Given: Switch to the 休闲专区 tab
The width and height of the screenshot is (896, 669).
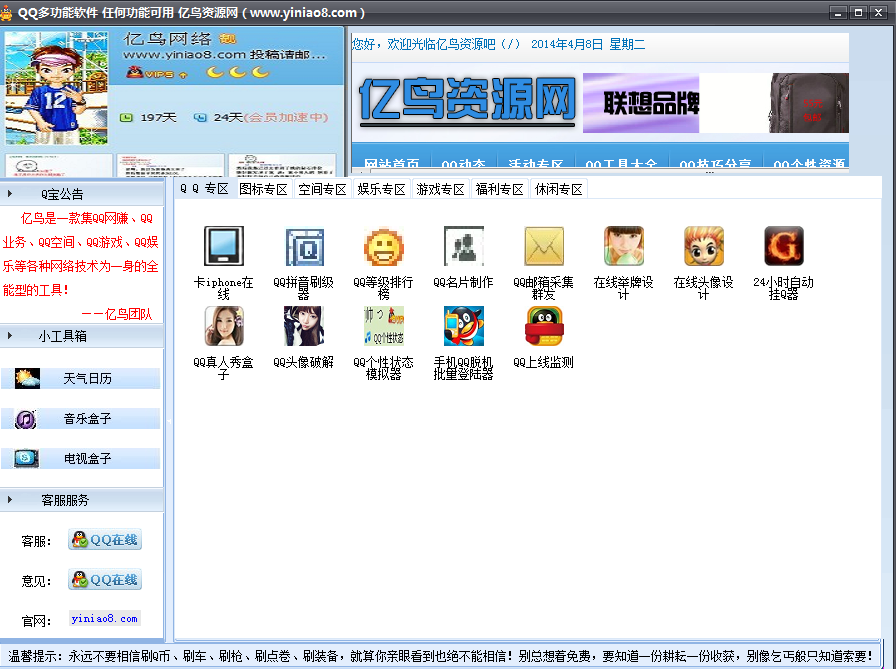Looking at the screenshot, I should point(559,189).
